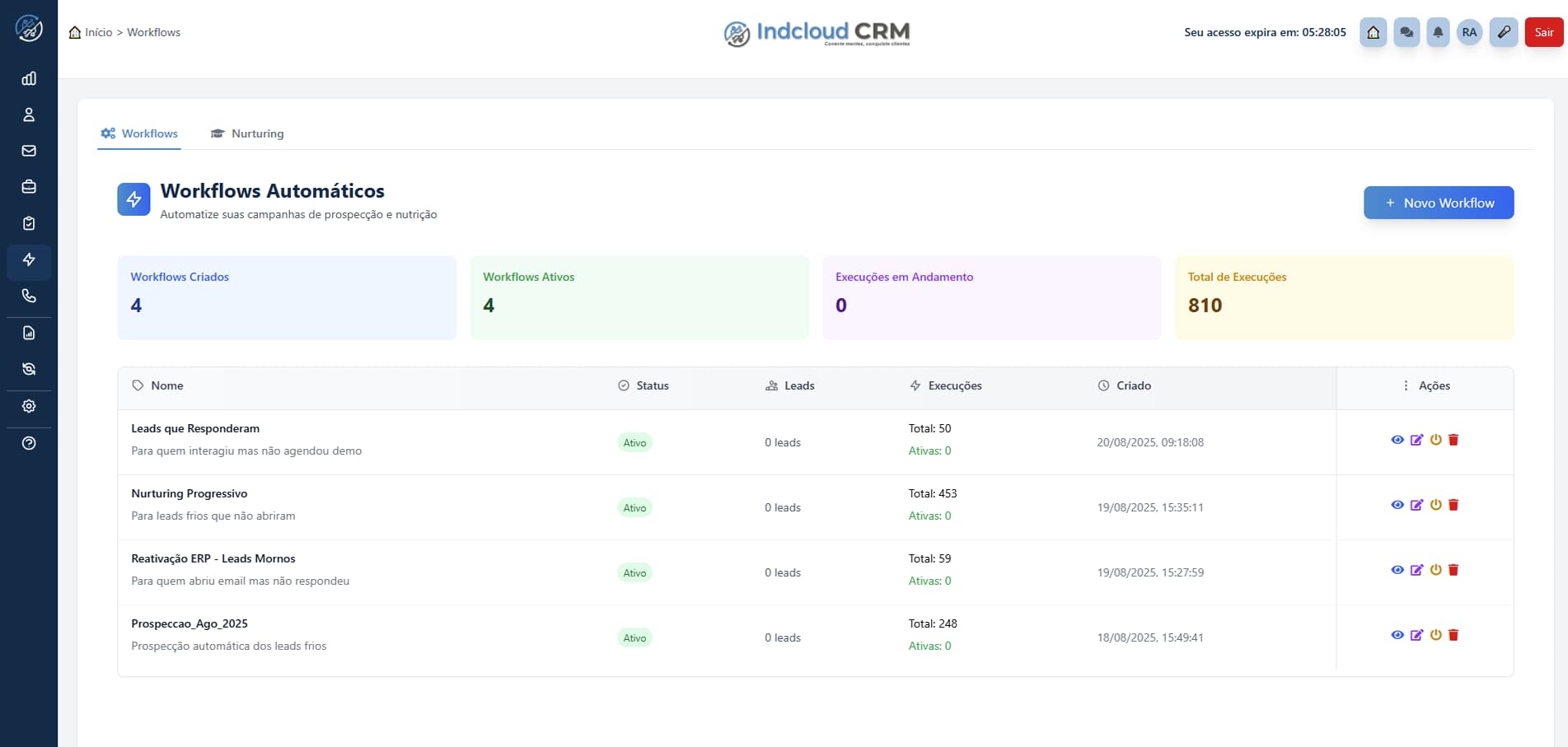Click Sair to log out
The image size is (1568, 747).
(1543, 32)
